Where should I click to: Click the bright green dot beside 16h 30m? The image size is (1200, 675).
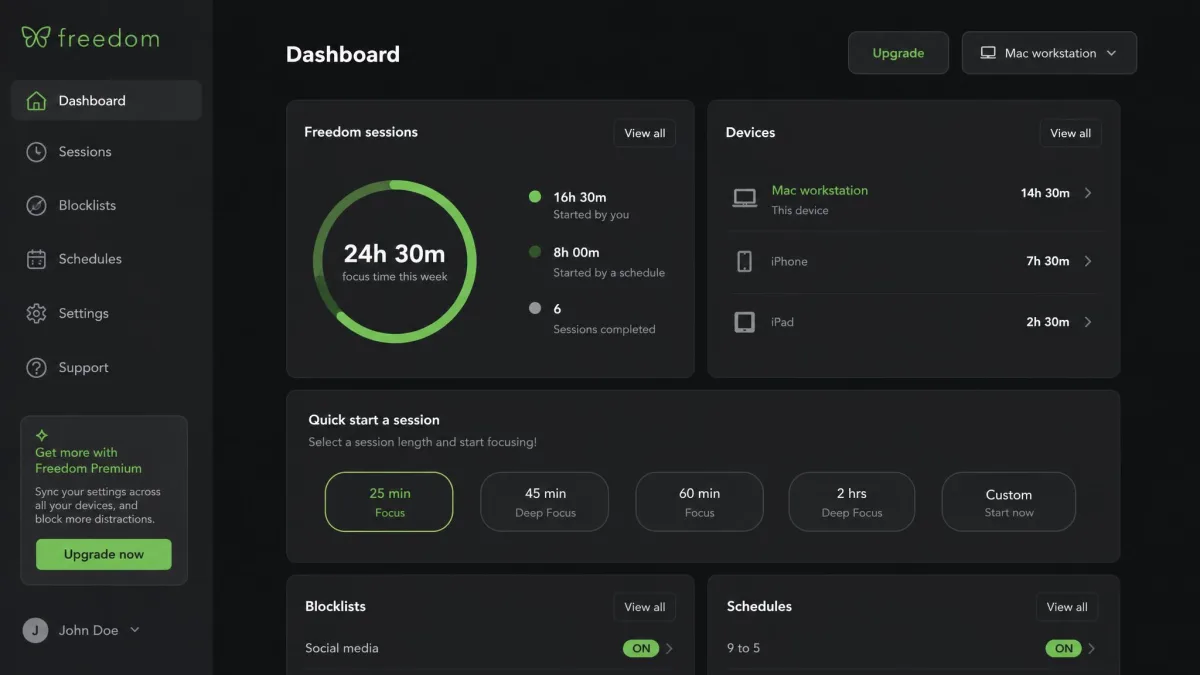coord(535,197)
